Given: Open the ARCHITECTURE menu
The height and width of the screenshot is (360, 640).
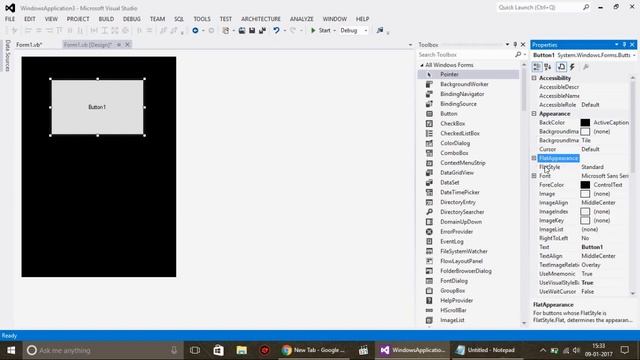Looking at the screenshot, I should pyautogui.click(x=261, y=19).
